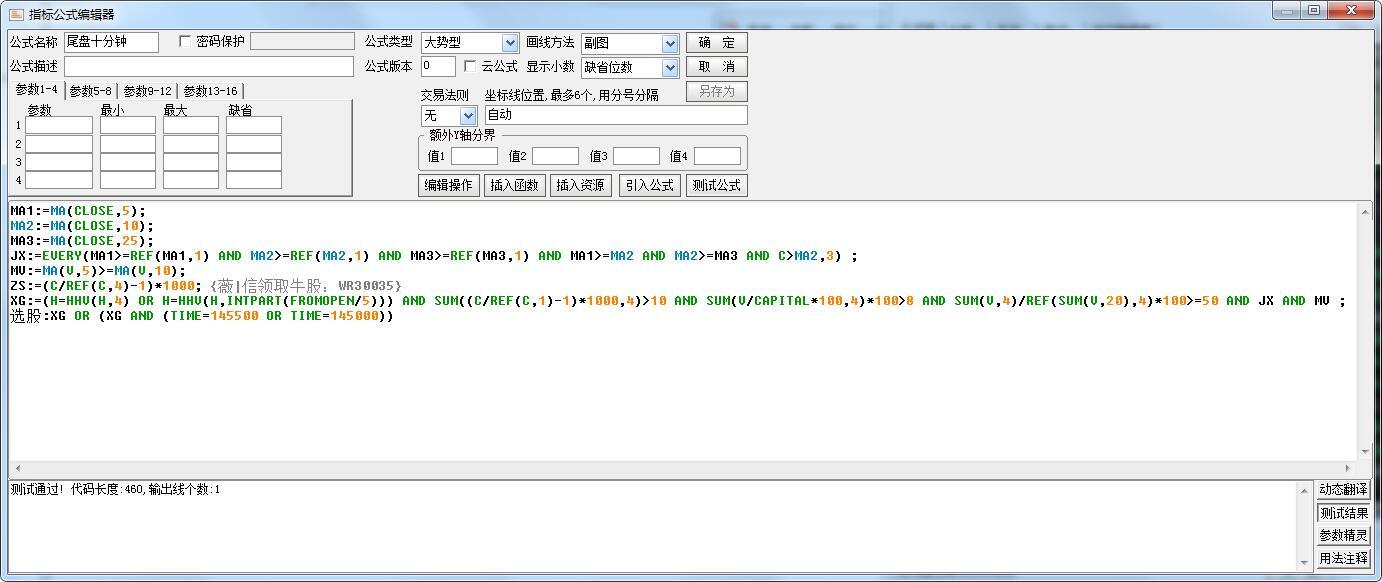Click the code line MA1:=MA(CLOSE,5)
The height and width of the screenshot is (582, 1382).
(x=78, y=211)
